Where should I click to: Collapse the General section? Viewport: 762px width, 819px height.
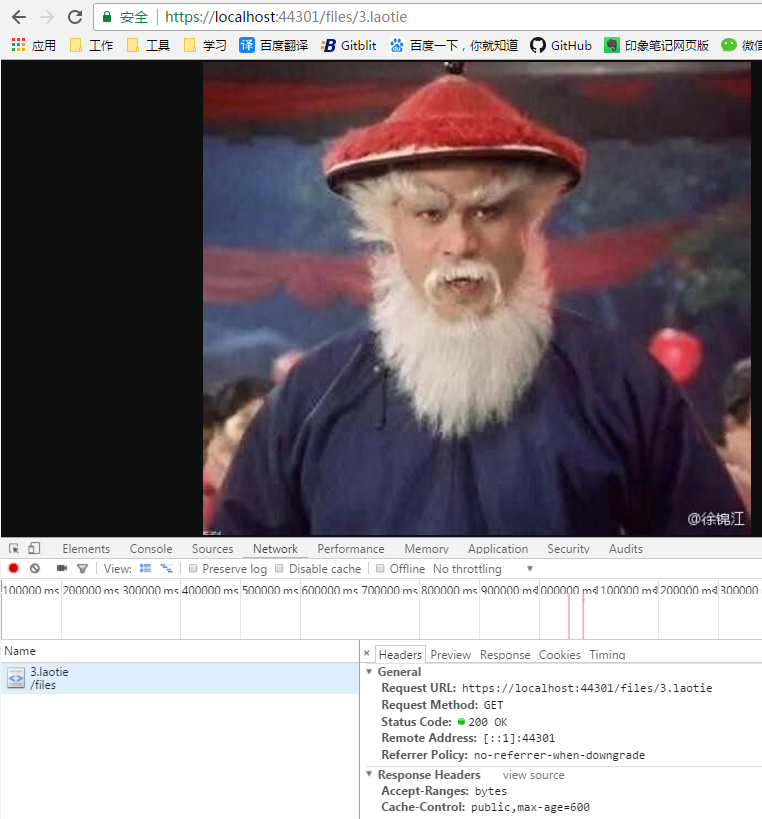point(369,672)
